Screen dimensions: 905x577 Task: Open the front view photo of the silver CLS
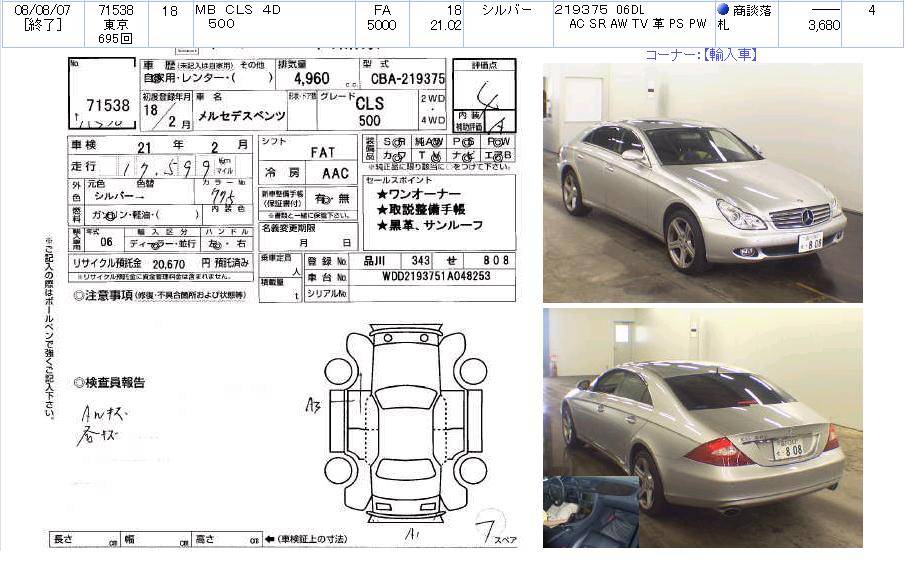[x=702, y=183]
